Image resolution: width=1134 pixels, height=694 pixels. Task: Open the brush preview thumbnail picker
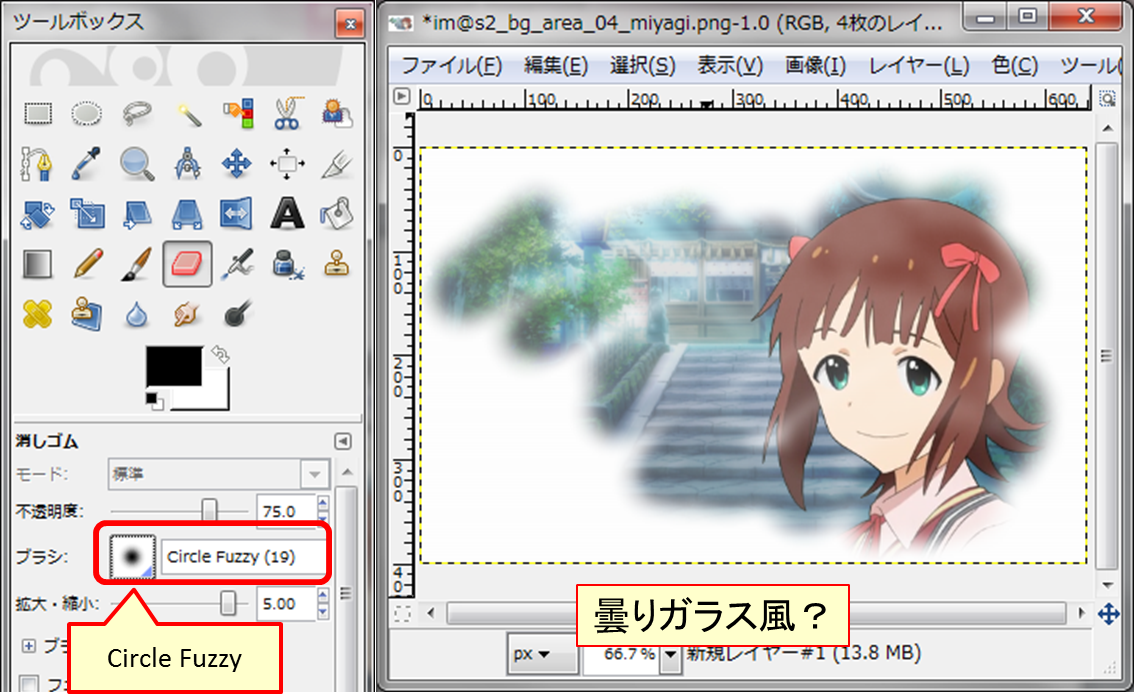[132, 557]
